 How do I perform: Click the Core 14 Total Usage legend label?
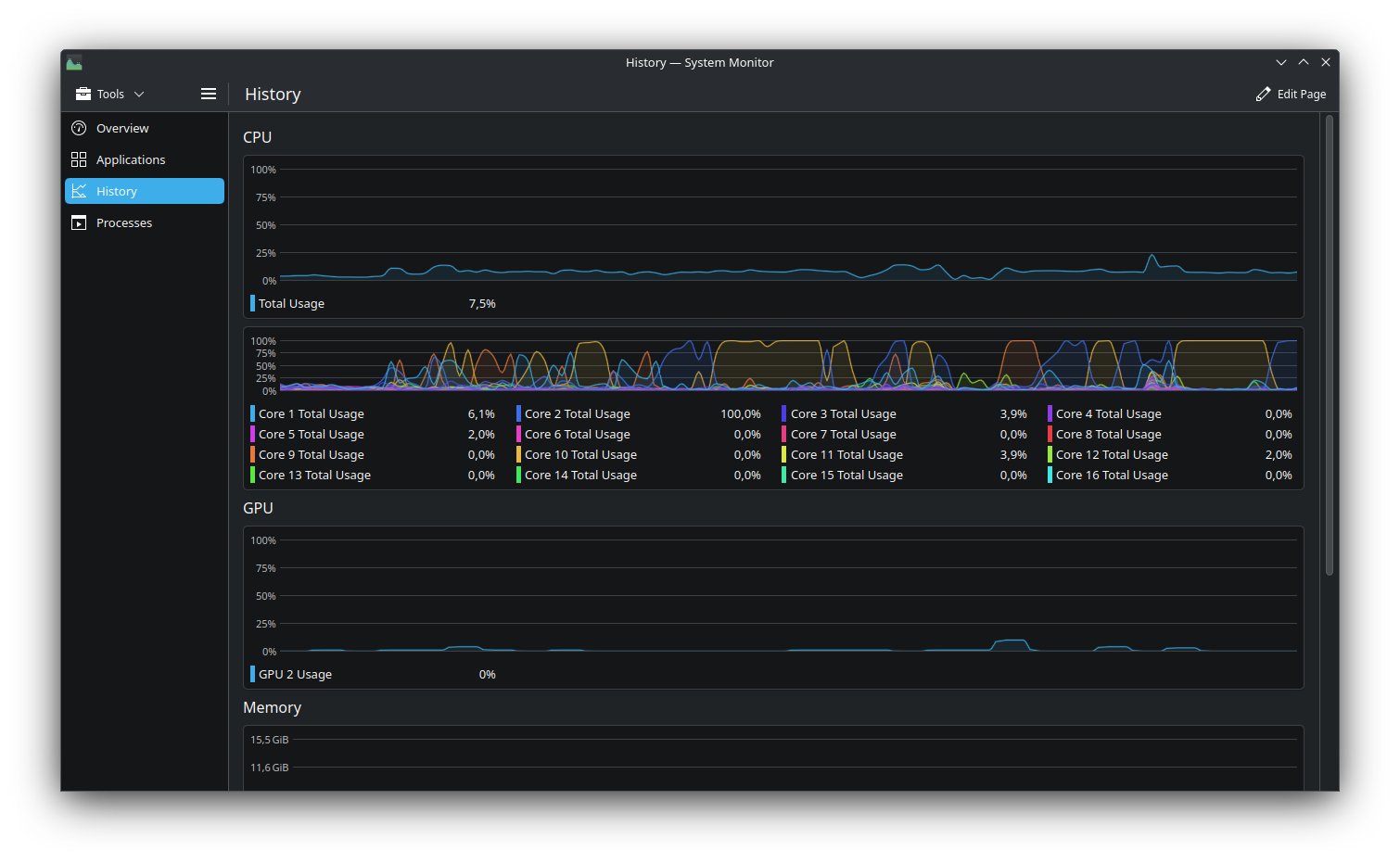pyautogui.click(x=581, y=475)
